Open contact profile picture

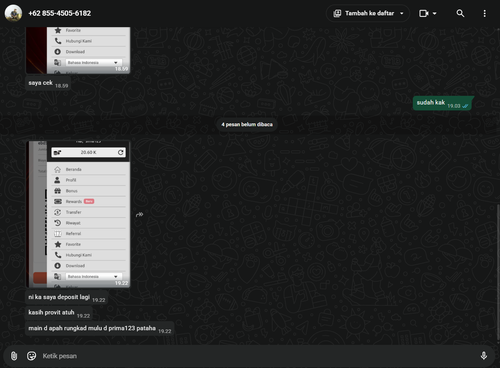pyautogui.click(x=13, y=13)
